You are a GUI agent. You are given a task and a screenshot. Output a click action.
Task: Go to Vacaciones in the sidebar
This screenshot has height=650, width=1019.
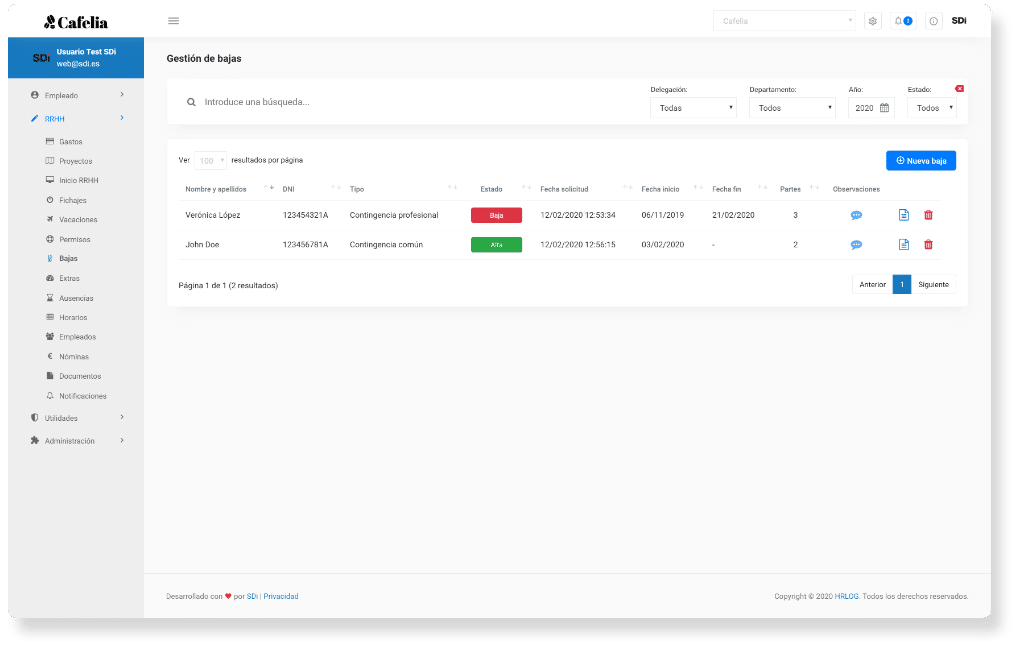(x=78, y=220)
